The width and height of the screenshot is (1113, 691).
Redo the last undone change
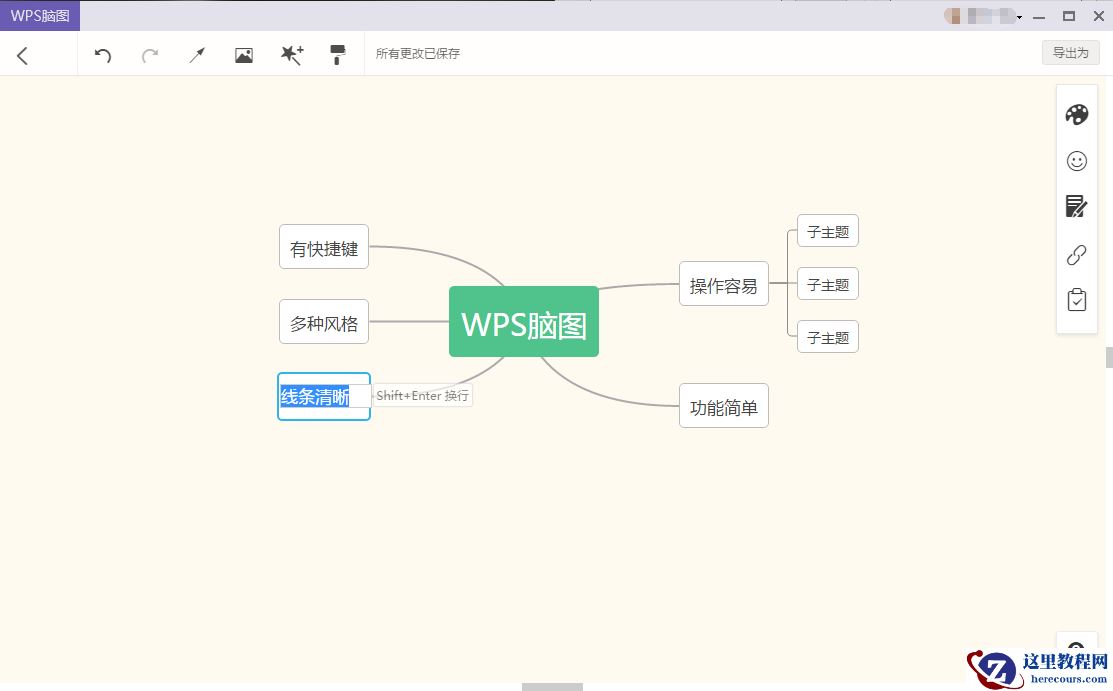coord(150,55)
